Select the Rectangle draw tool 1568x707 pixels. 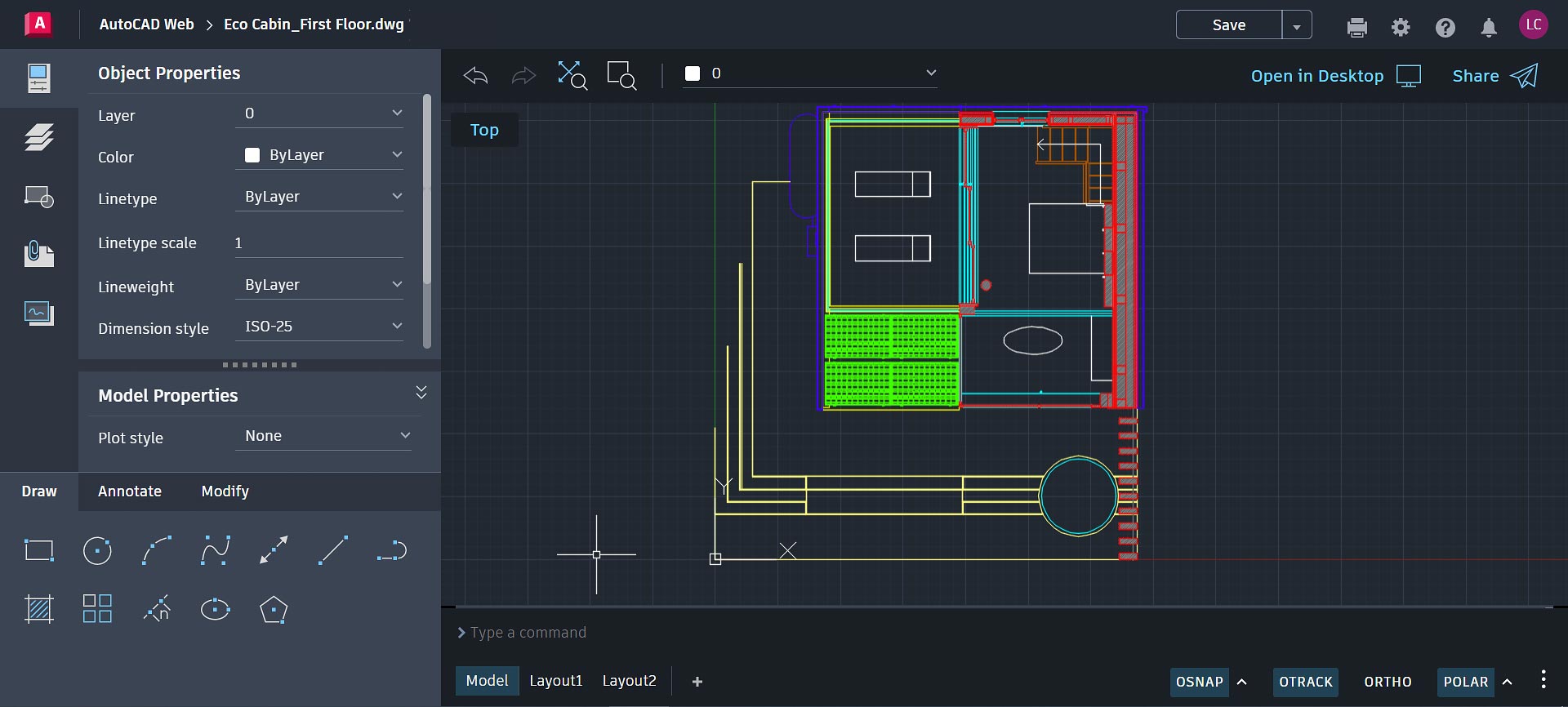pos(38,551)
